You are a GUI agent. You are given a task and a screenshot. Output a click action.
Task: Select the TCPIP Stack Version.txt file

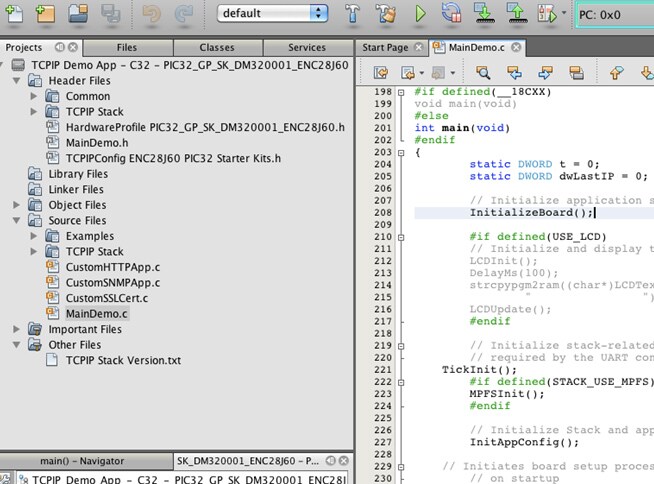click(x=123, y=360)
